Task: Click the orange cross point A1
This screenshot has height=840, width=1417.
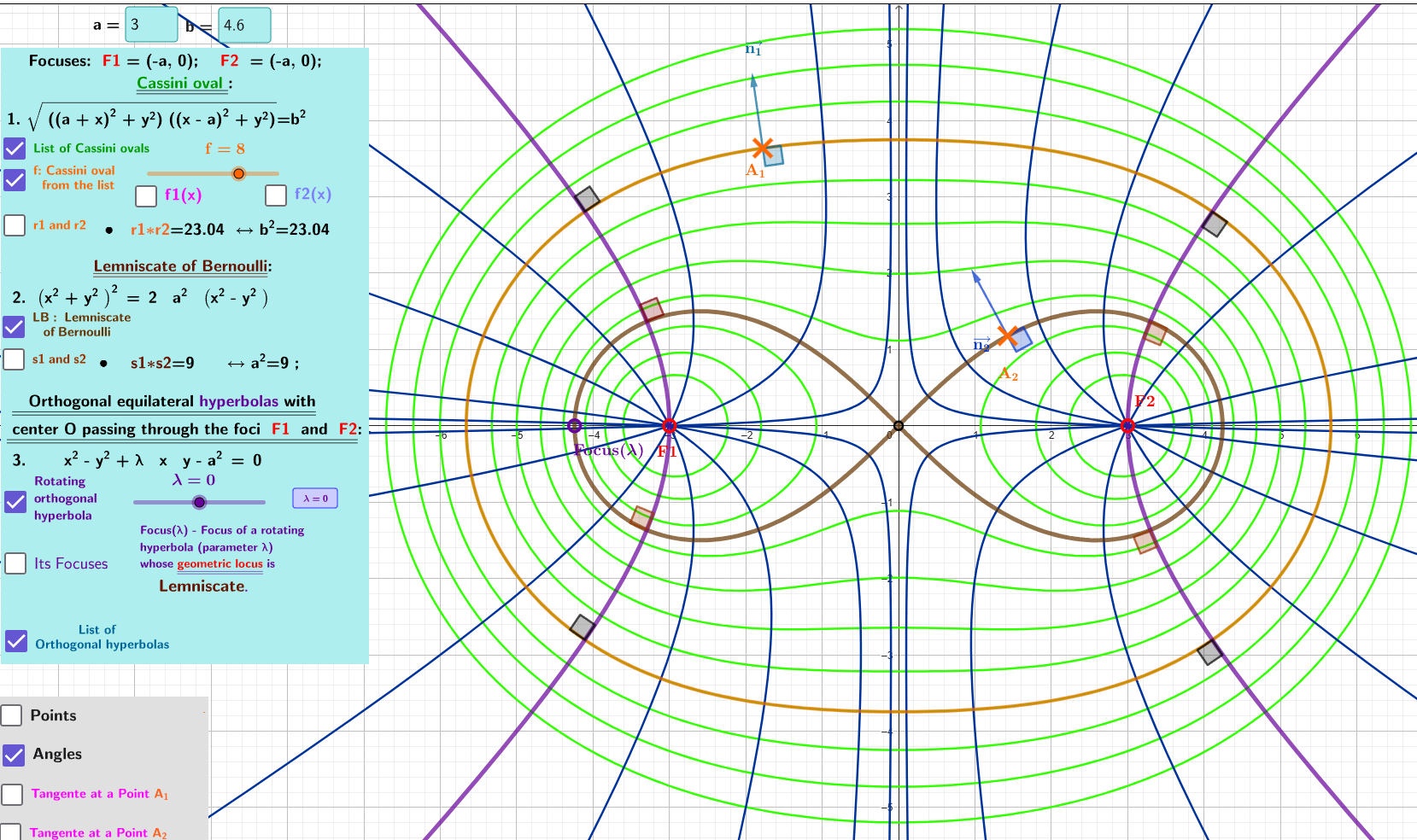Action: coord(762,149)
